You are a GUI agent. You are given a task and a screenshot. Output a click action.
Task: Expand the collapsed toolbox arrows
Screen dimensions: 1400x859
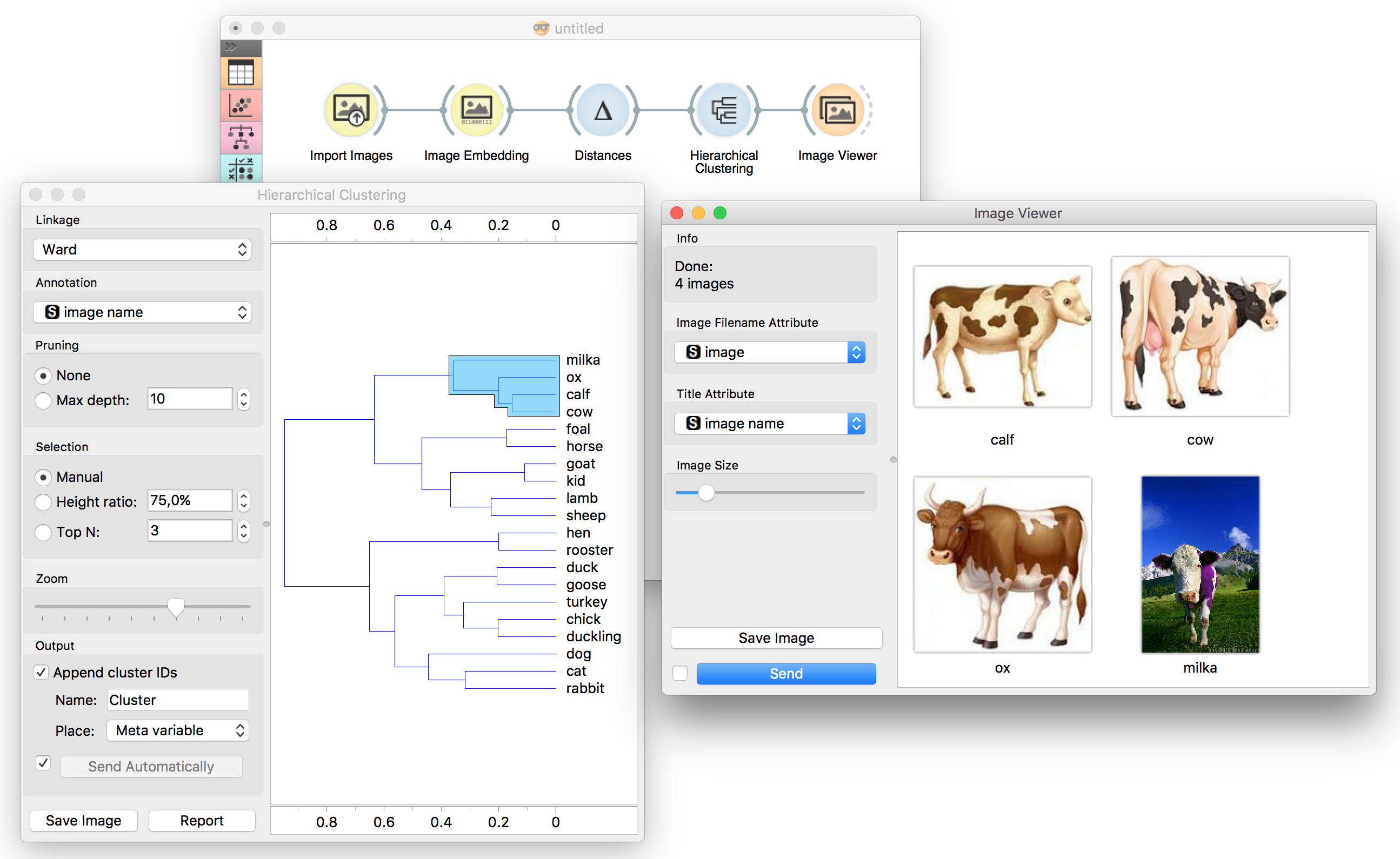point(231,46)
